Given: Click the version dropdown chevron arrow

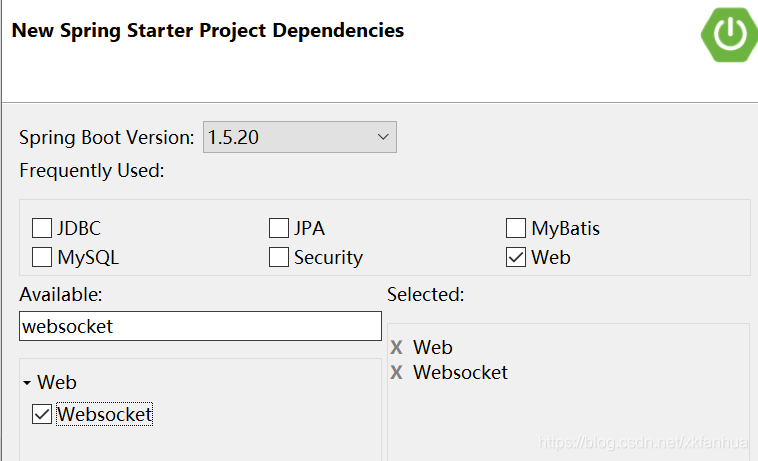Looking at the screenshot, I should coord(383,137).
